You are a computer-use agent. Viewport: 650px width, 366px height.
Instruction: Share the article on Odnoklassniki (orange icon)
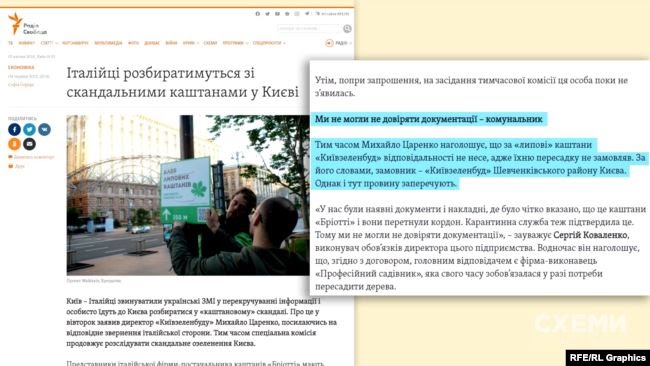[14, 144]
